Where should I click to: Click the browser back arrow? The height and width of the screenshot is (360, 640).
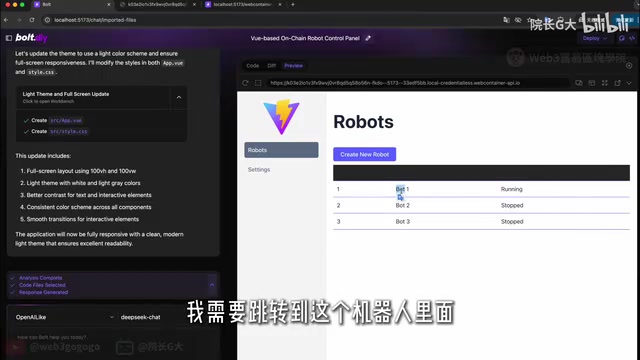point(6,20)
